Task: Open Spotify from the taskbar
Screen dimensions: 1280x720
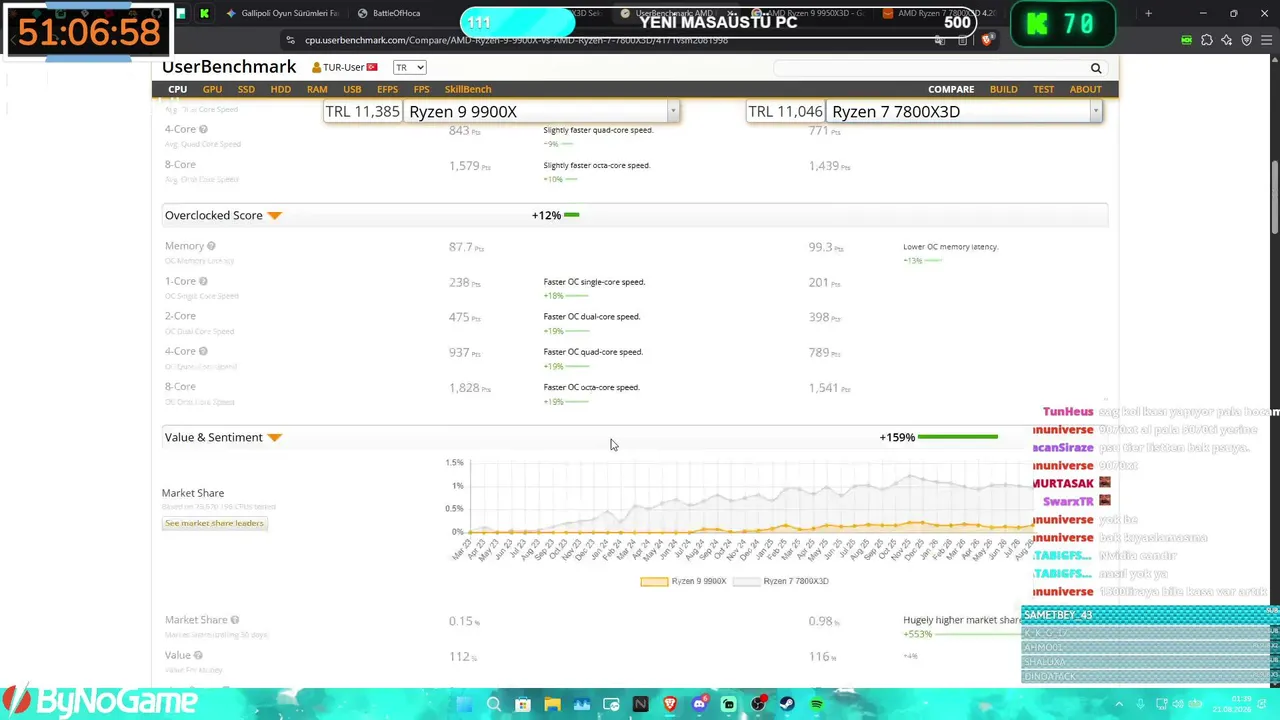Action: coord(817,704)
